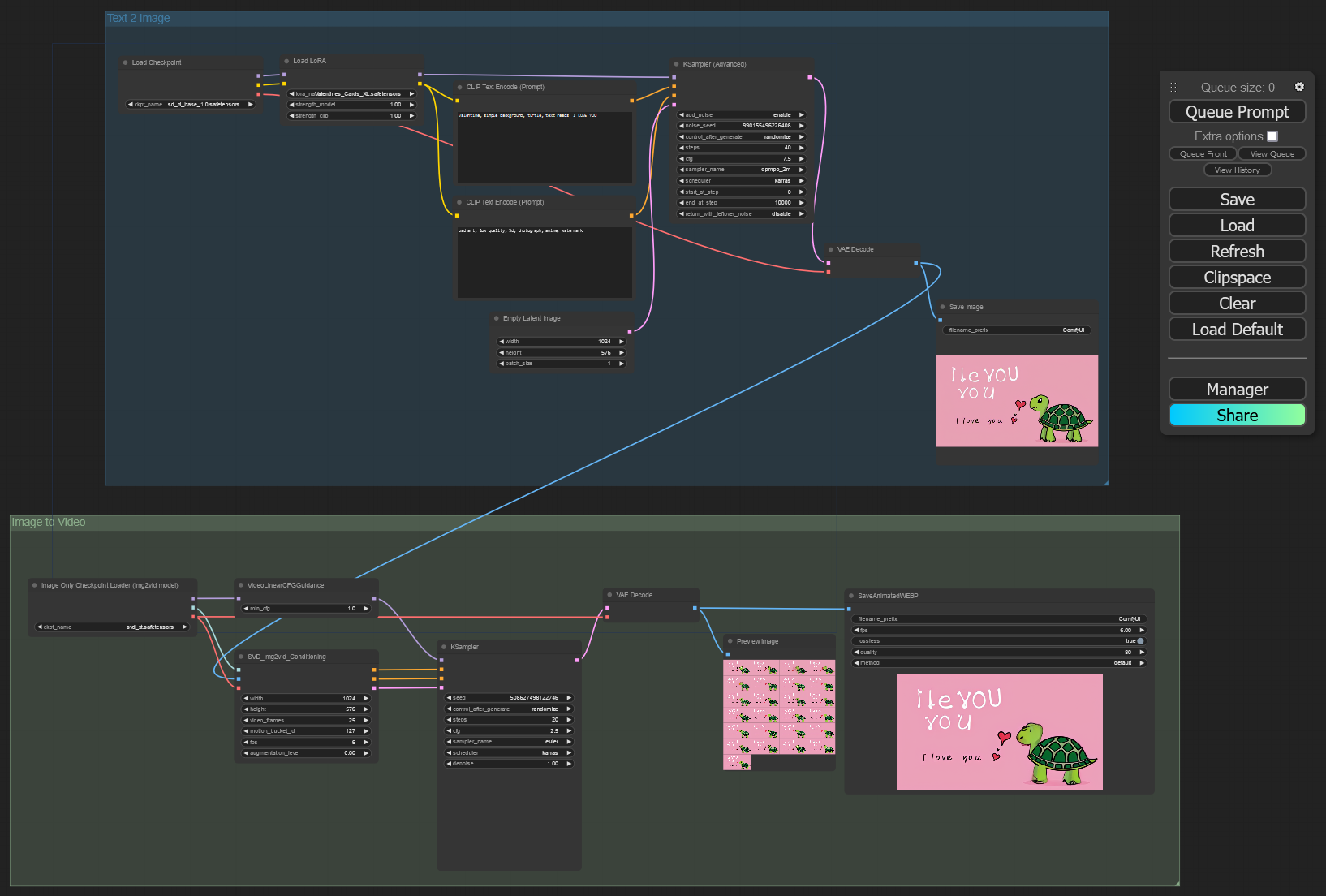1326x896 pixels.
Task: Collapse the Save Image node via its dot
Action: click(x=942, y=307)
